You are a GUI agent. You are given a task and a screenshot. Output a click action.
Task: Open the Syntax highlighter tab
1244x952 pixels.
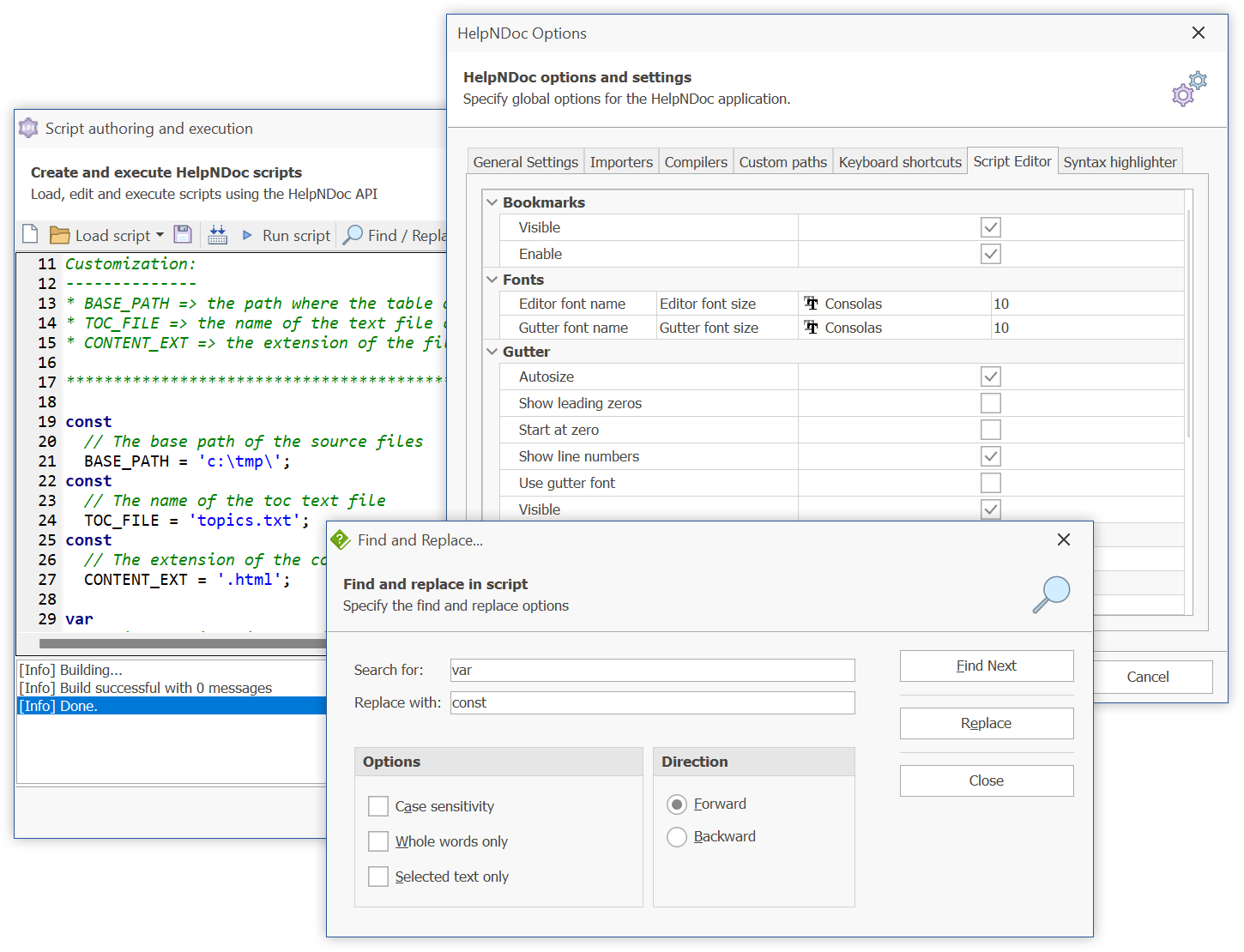click(1120, 162)
